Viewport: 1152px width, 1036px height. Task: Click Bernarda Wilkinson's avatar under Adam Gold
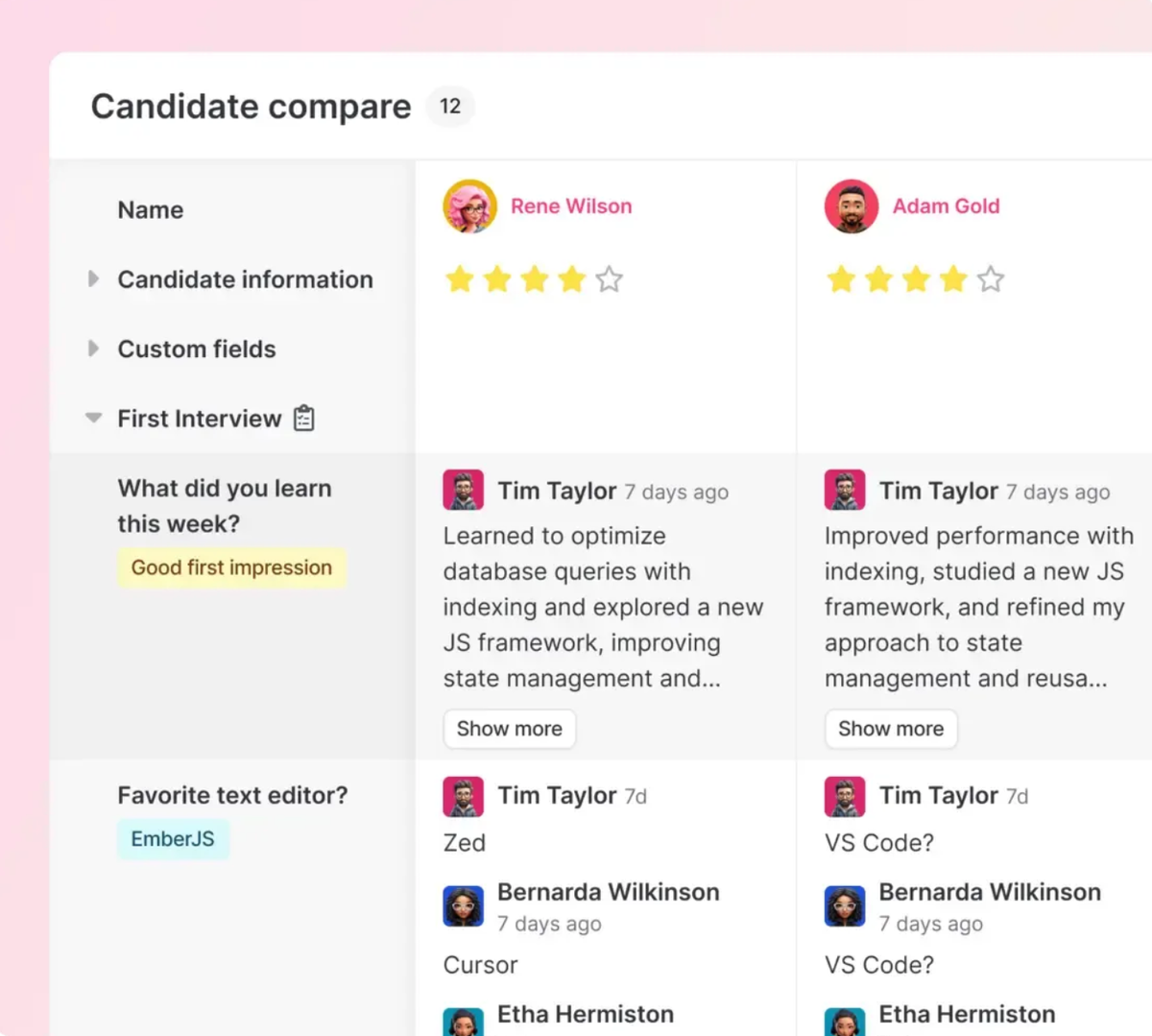pyautogui.click(x=845, y=905)
